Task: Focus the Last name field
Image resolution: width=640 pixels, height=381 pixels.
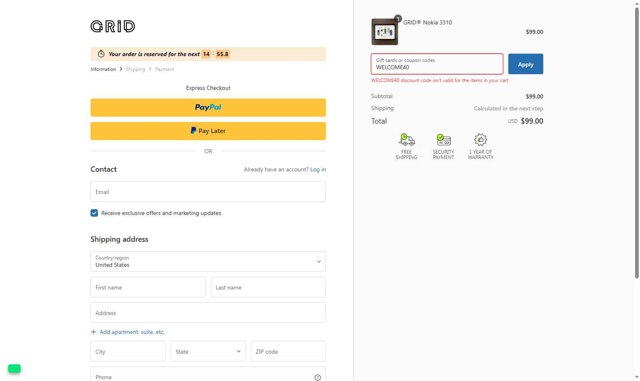Action: pyautogui.click(x=268, y=287)
